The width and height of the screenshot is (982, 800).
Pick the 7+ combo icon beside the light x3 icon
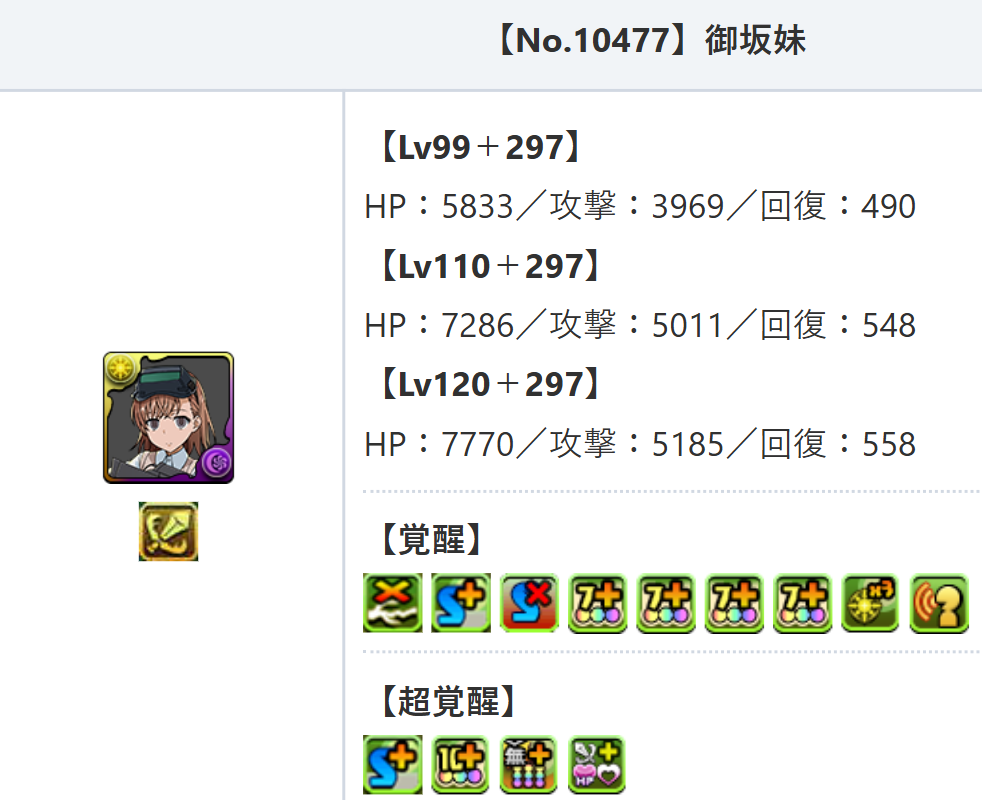(802, 603)
